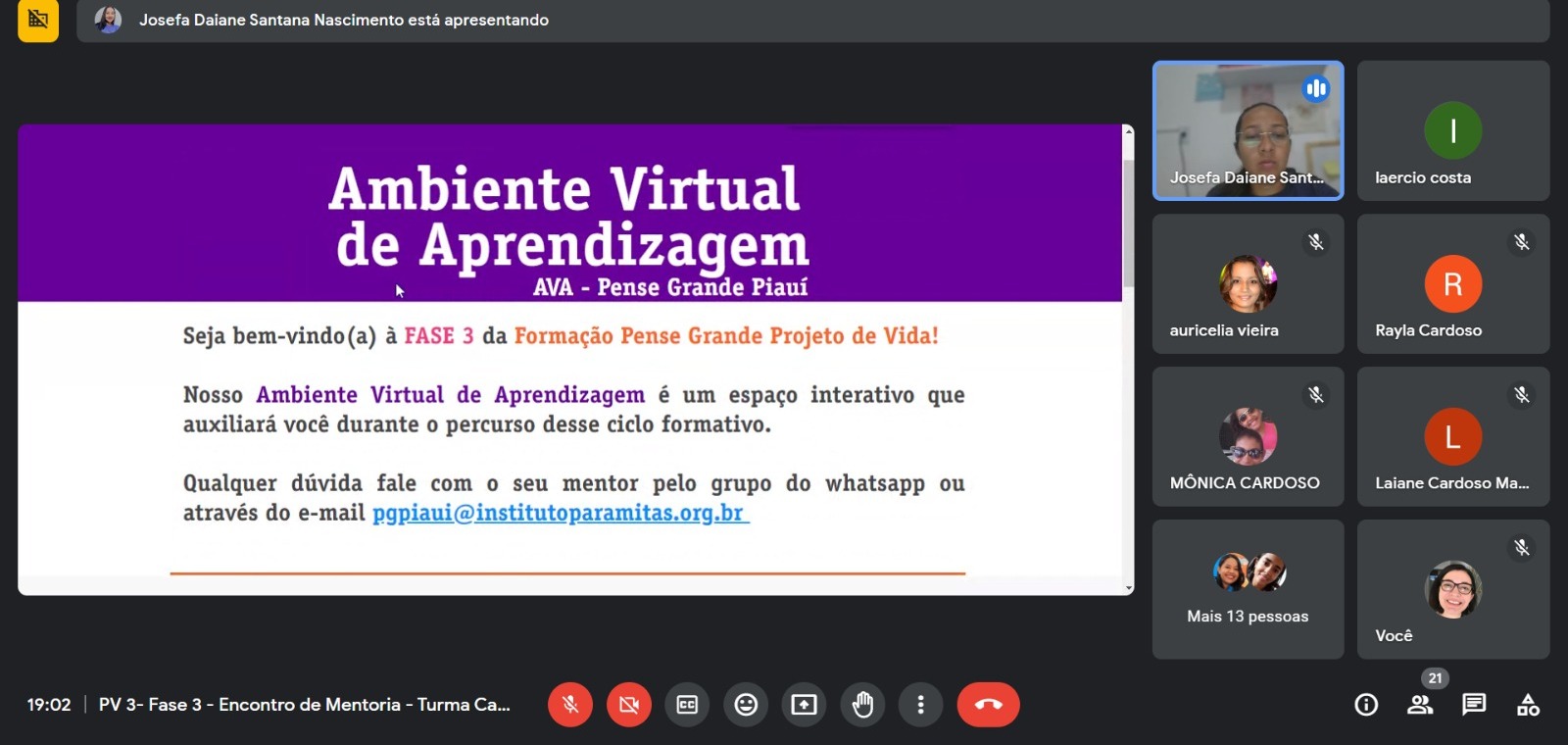
Task: Click the speaking indicator on Josefa's tile
Action: point(1315,89)
